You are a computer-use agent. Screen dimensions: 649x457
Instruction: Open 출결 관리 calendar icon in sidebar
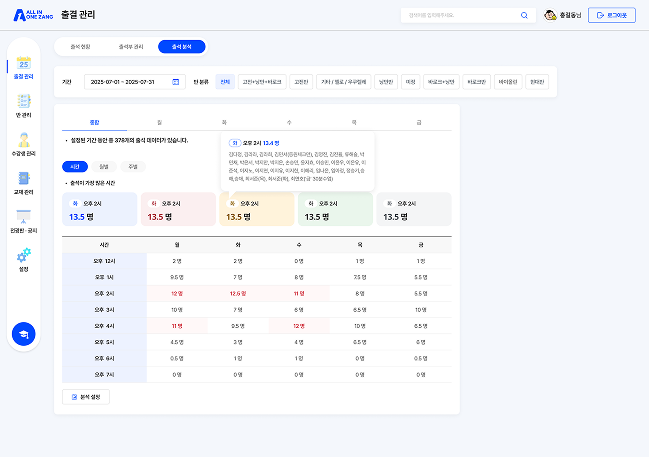point(24,63)
